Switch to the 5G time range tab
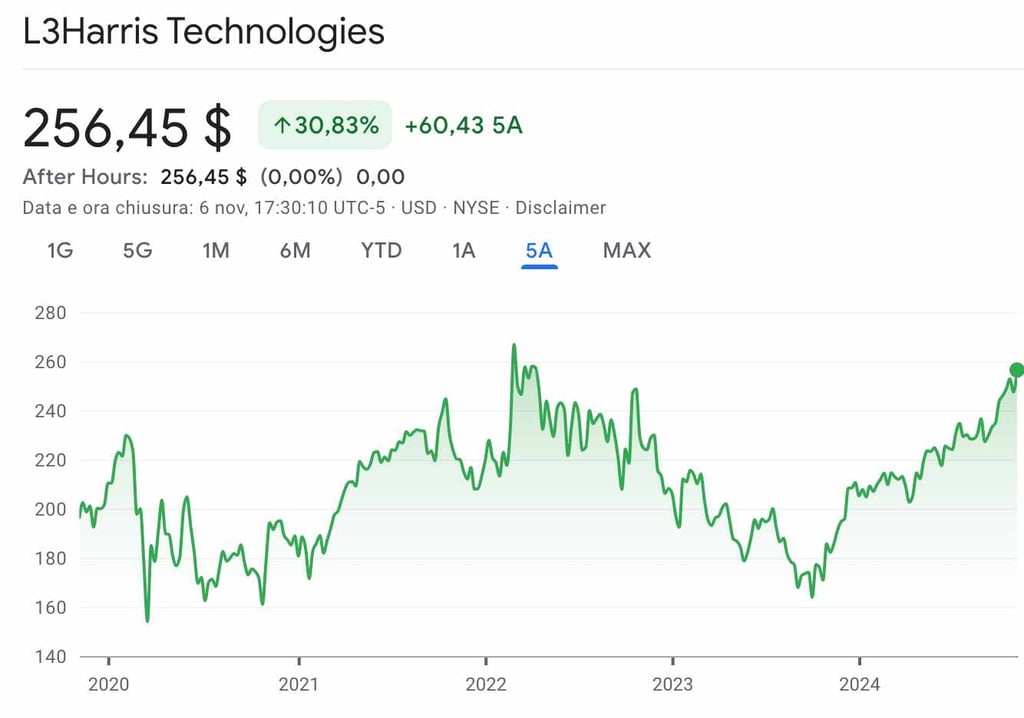Screen dimensions: 1024x718 pos(137,250)
